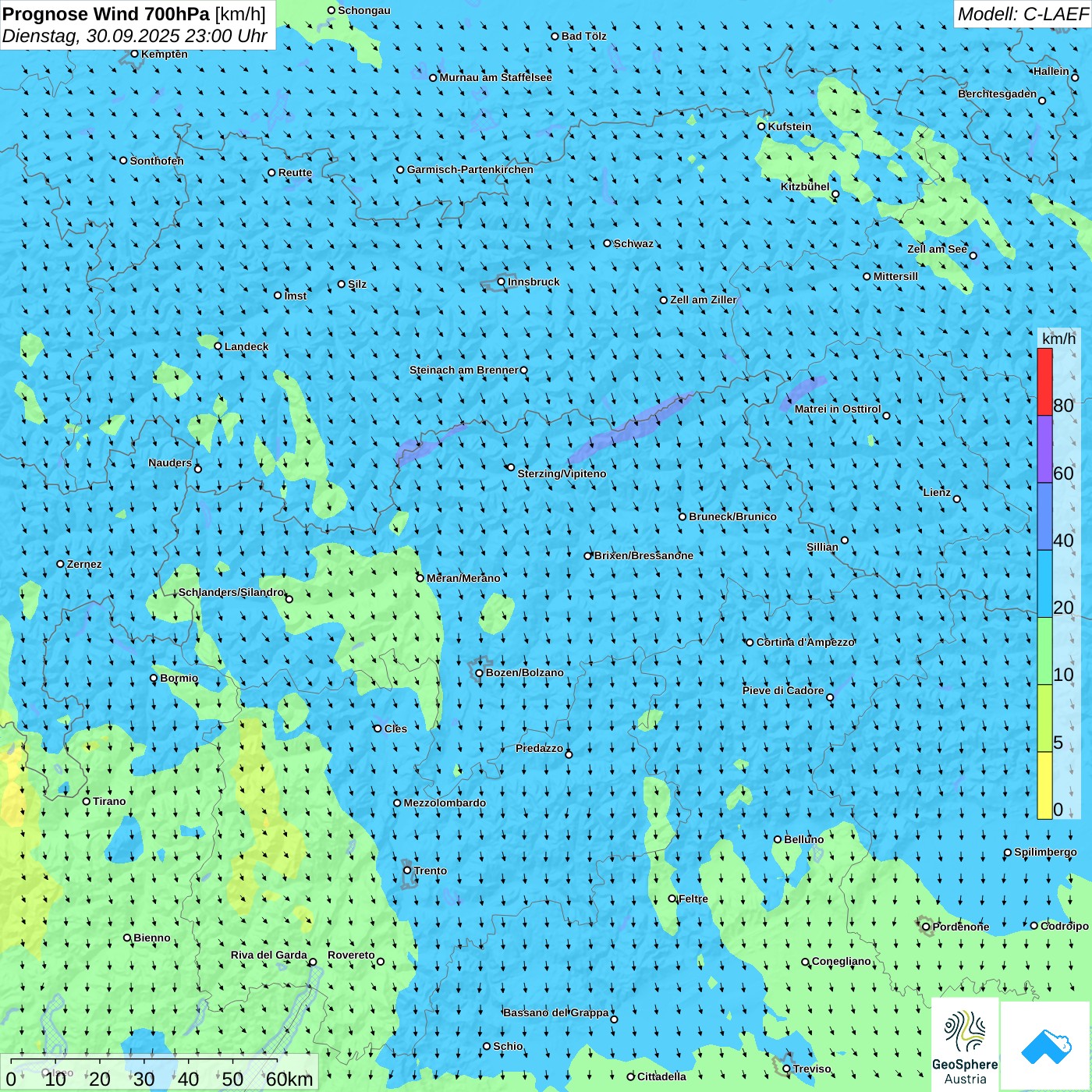Image resolution: width=1092 pixels, height=1092 pixels.
Task: Click the Tirano city marker
Action: [87, 801]
